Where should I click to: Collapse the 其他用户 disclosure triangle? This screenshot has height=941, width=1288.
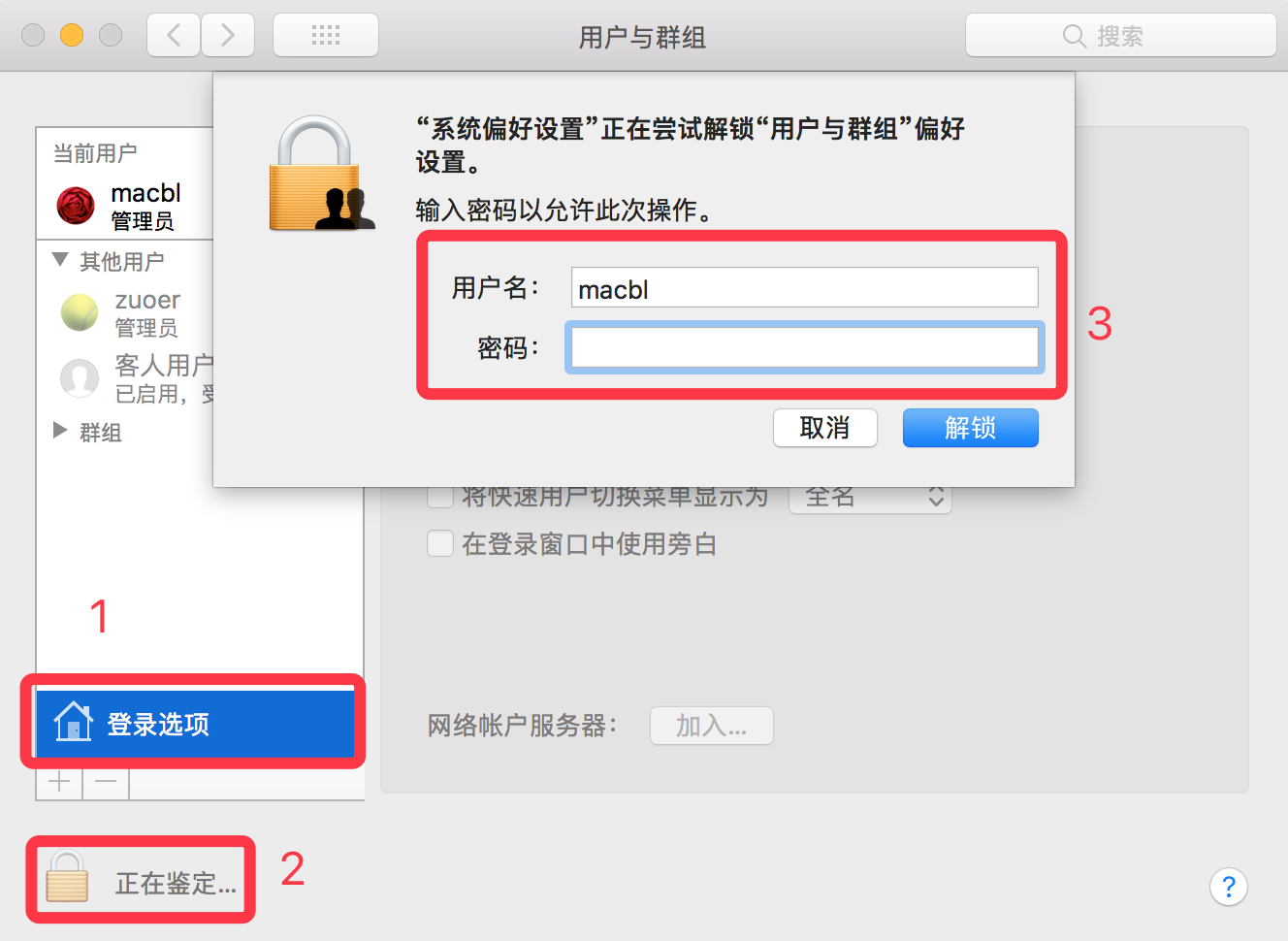click(x=61, y=260)
